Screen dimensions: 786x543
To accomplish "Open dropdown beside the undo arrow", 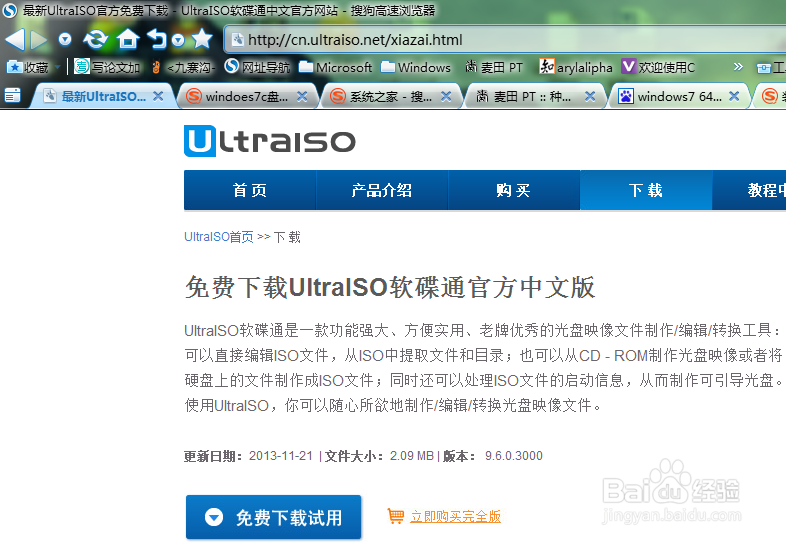I will coord(178,40).
